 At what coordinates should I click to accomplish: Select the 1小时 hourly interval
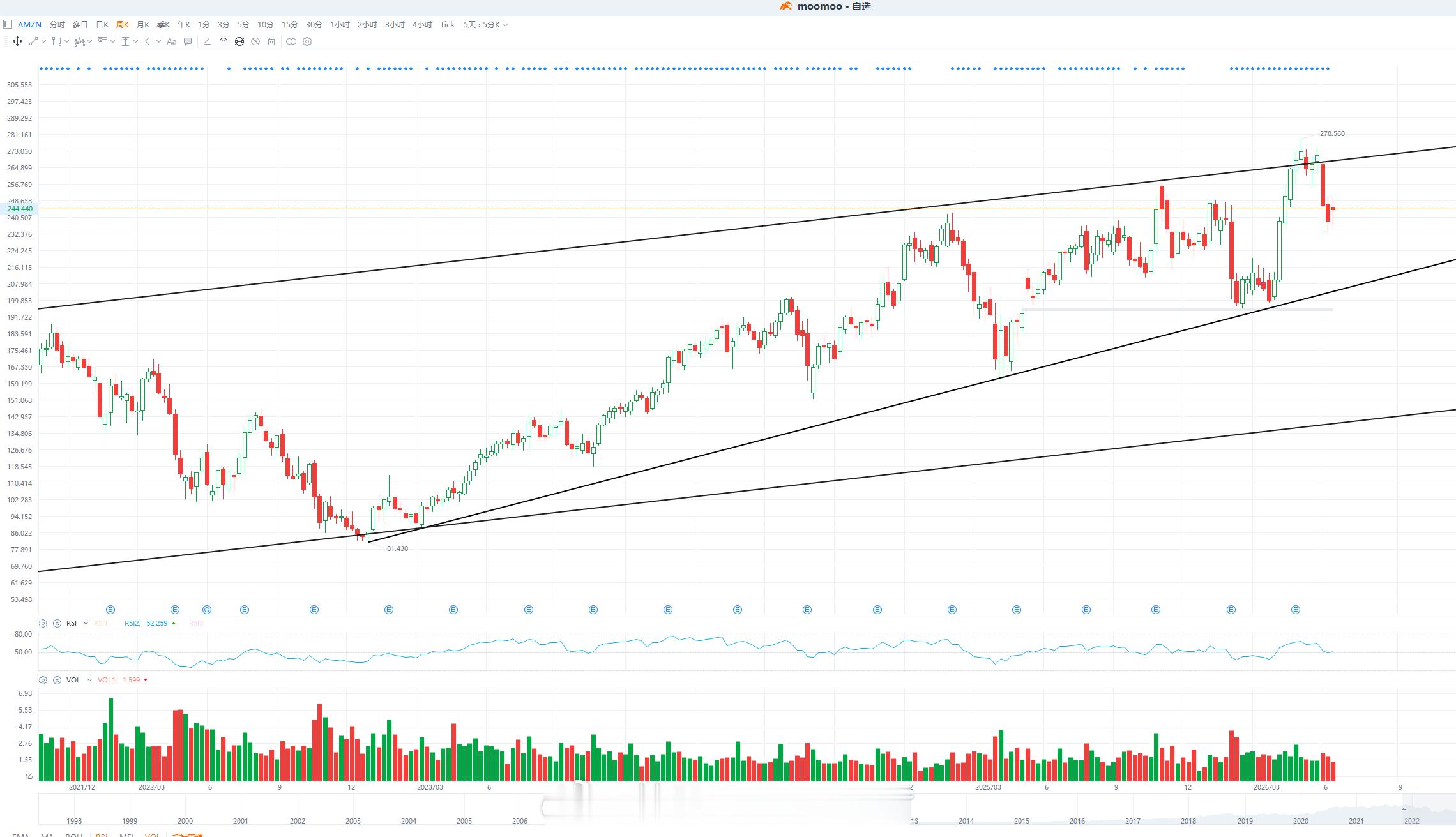[340, 24]
